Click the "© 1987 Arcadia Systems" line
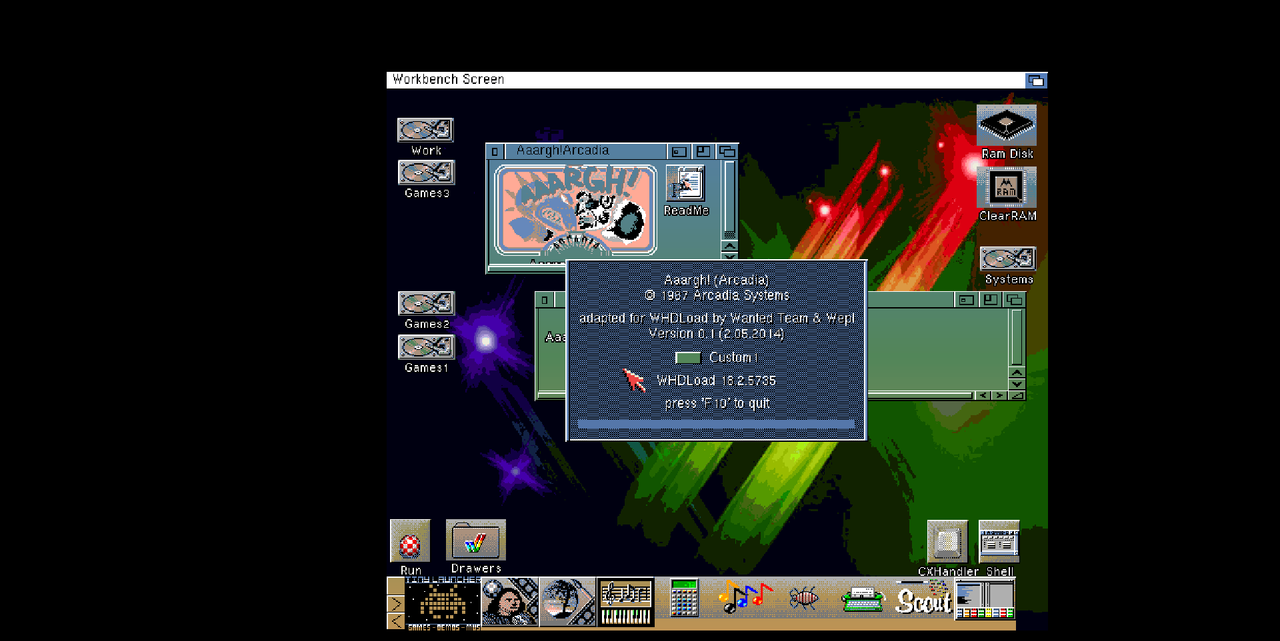Image resolution: width=1280 pixels, height=641 pixels. tap(716, 295)
